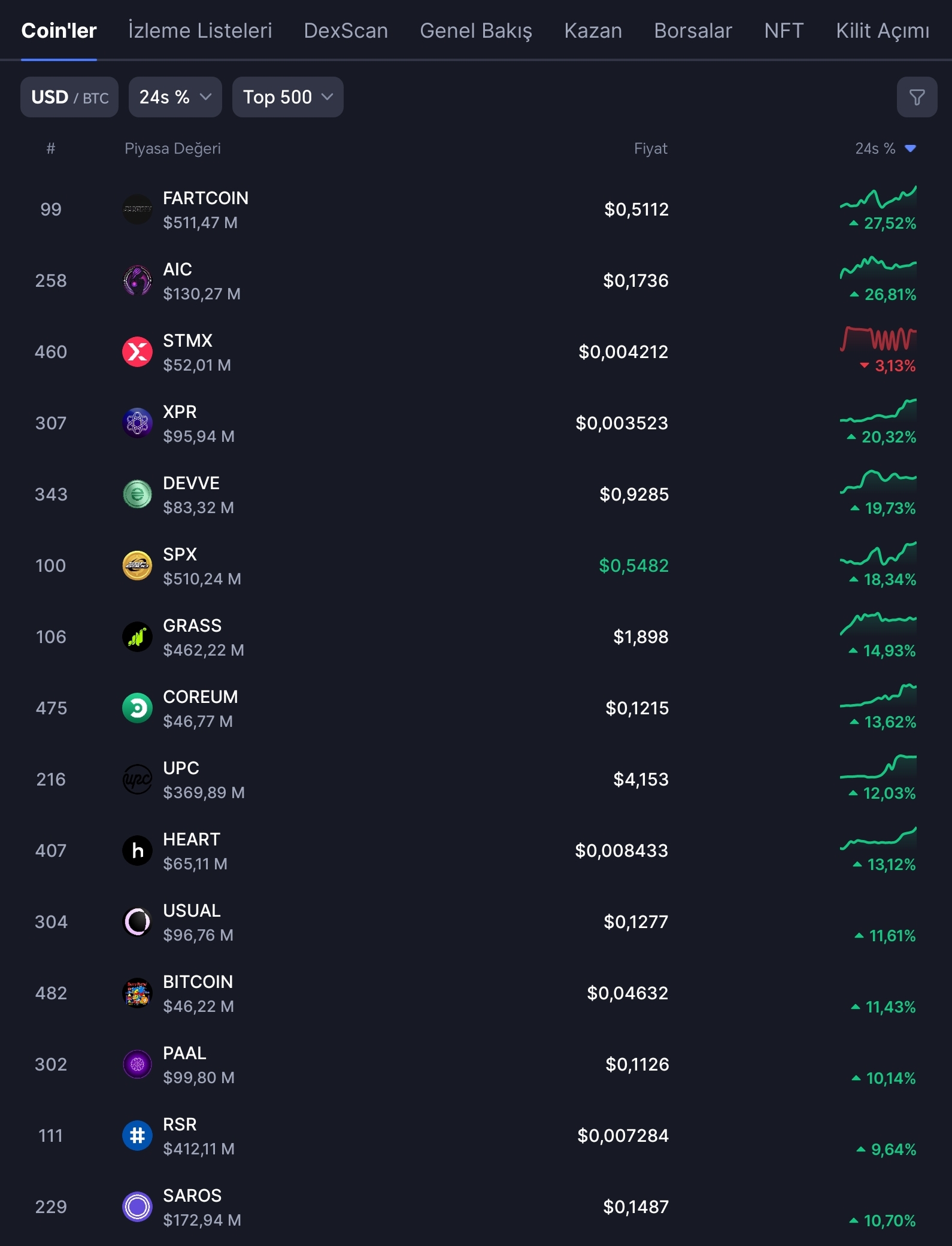Sort by the Piyasa Değeri column header
The height and width of the screenshot is (1246, 952).
coord(172,148)
